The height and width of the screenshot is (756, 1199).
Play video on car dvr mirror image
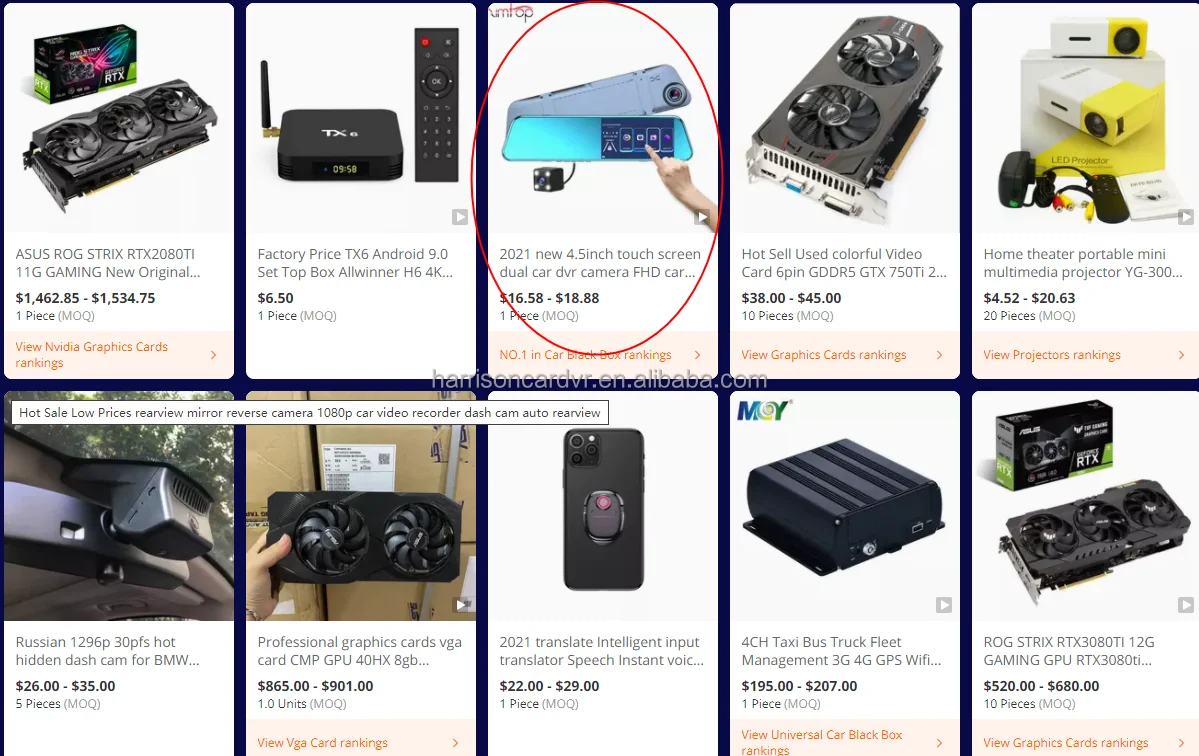pos(701,217)
